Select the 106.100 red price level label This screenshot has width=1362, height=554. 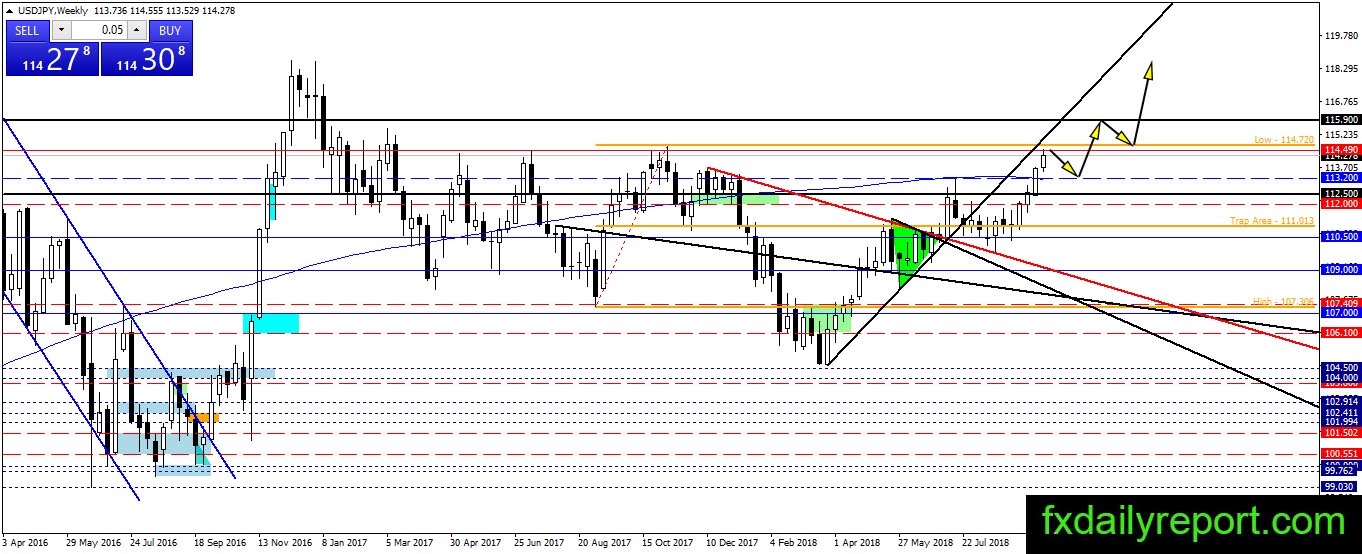click(x=1340, y=332)
